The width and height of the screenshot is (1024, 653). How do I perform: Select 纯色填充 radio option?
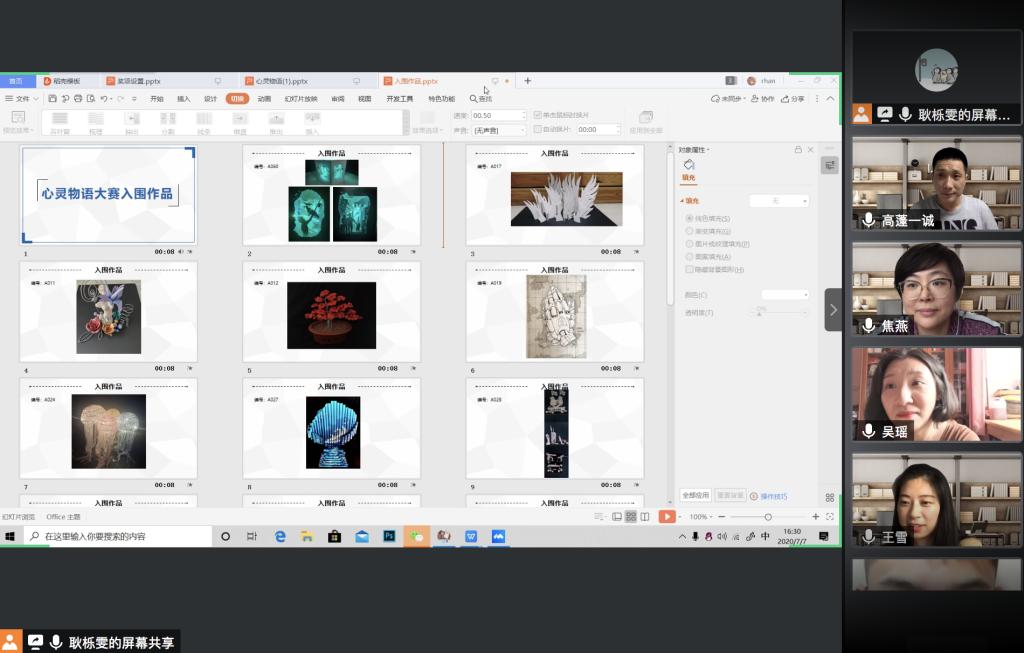pyautogui.click(x=689, y=218)
